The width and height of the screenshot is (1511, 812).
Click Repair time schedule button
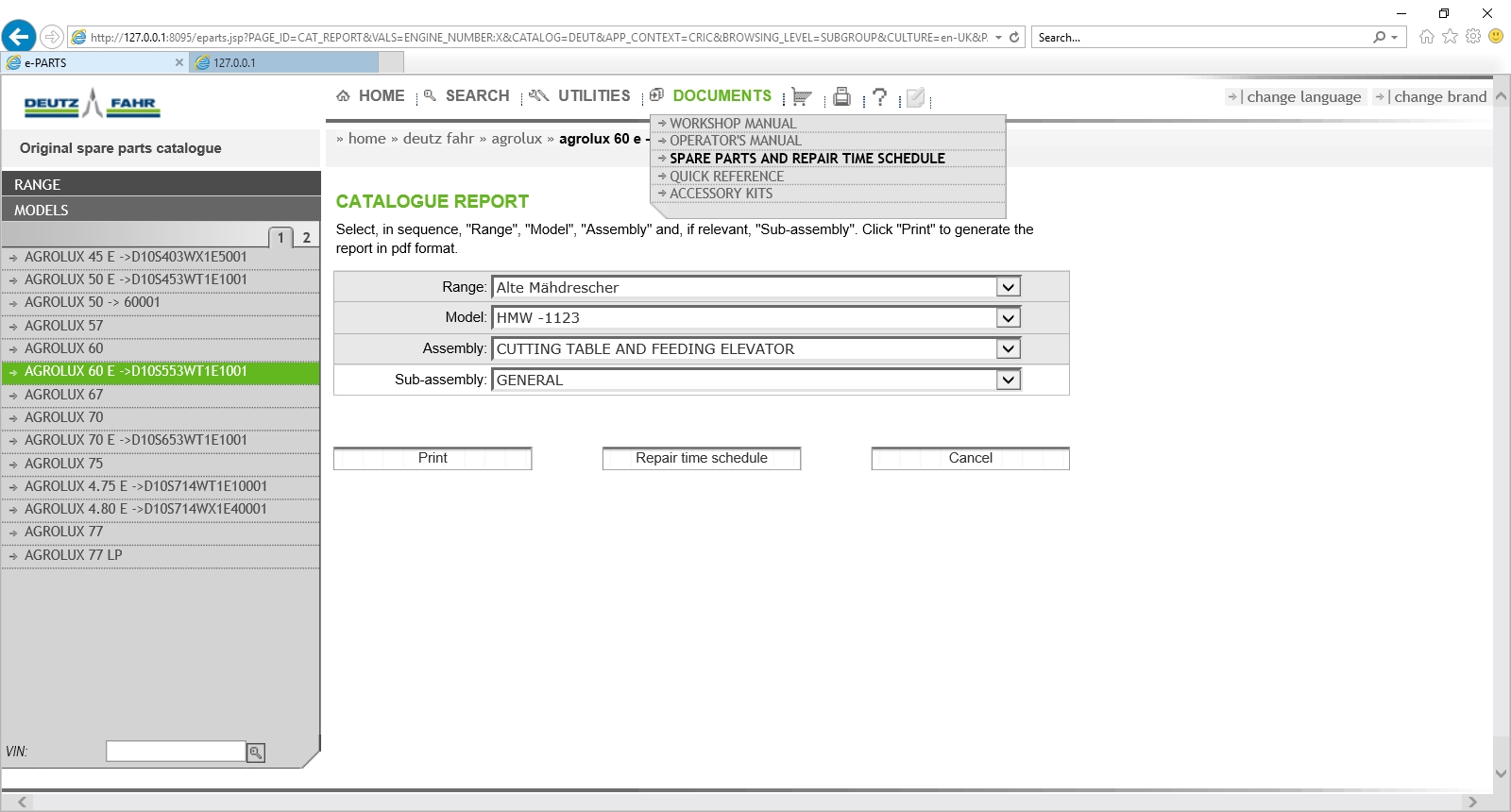click(x=702, y=458)
